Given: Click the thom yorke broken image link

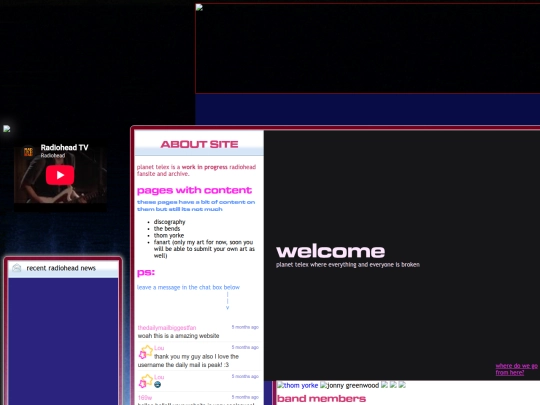Looking at the screenshot, I should [297, 385].
